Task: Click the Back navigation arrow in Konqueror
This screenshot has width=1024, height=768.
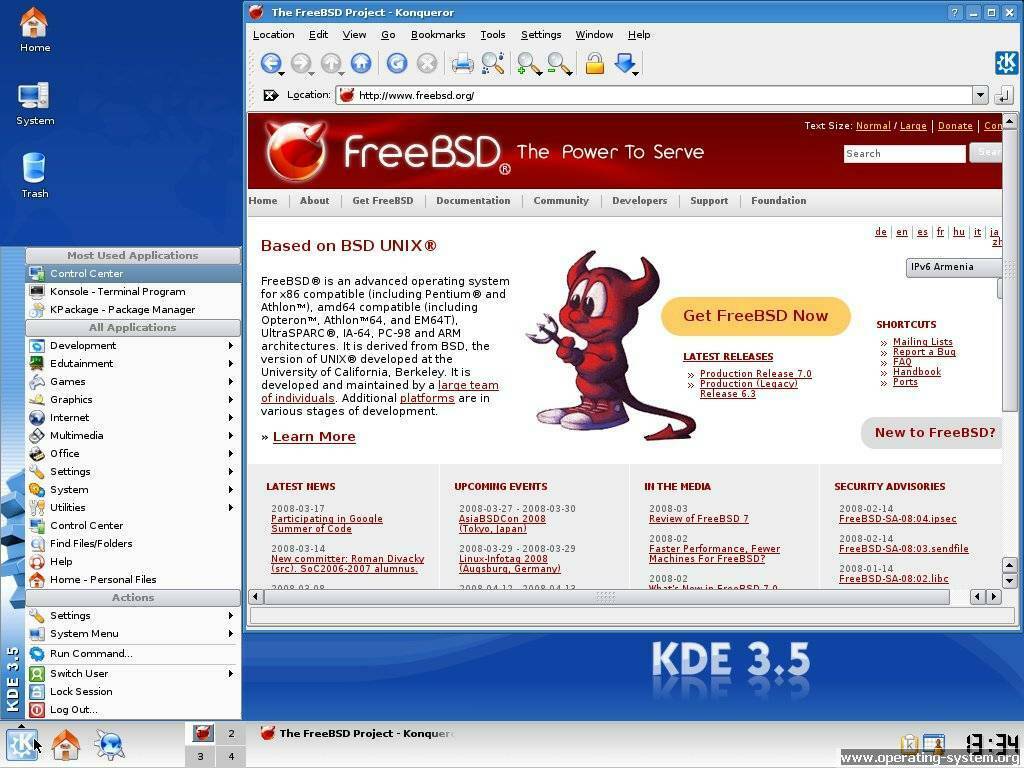Action: (x=270, y=64)
